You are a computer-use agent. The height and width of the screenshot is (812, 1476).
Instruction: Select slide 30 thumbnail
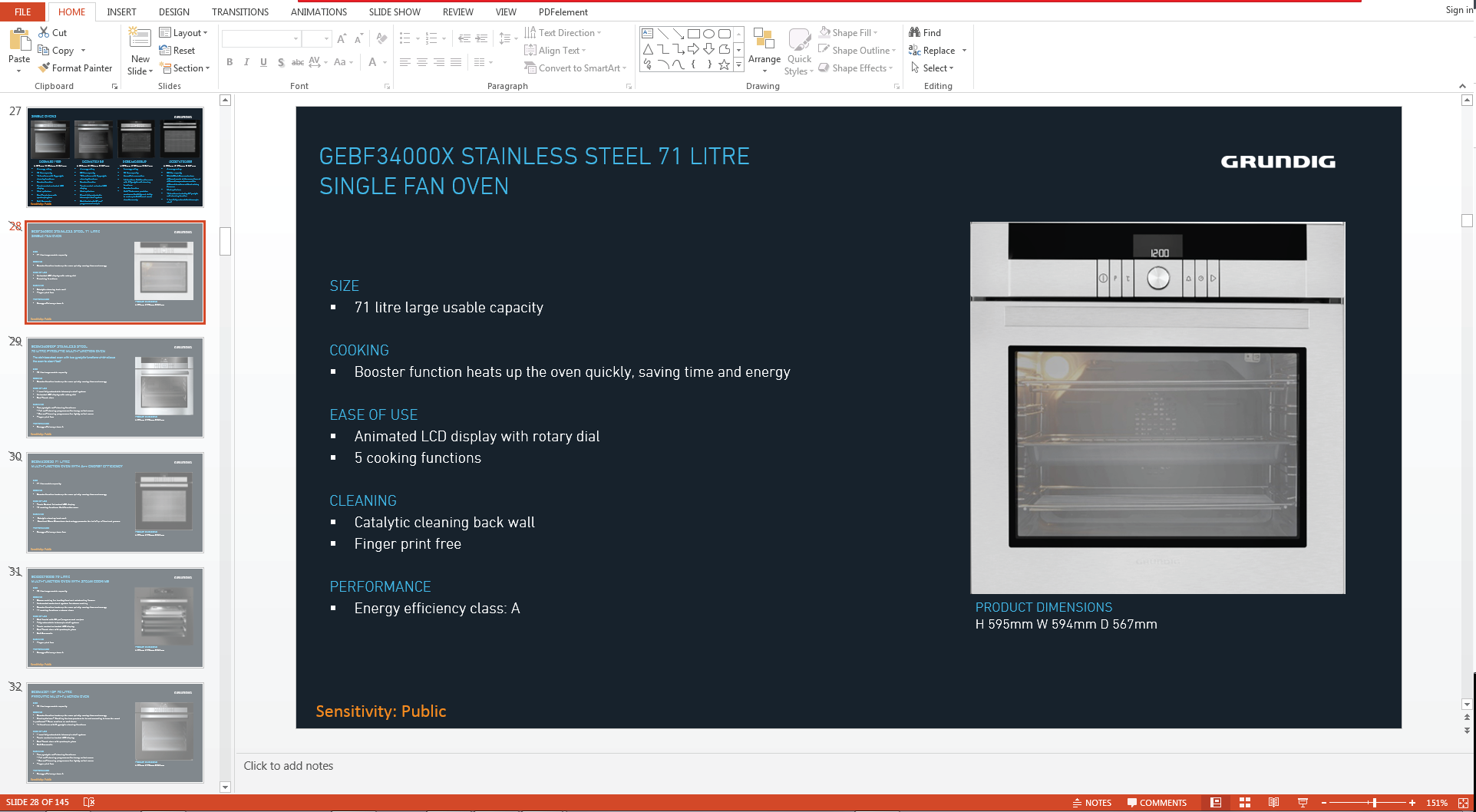[115, 503]
